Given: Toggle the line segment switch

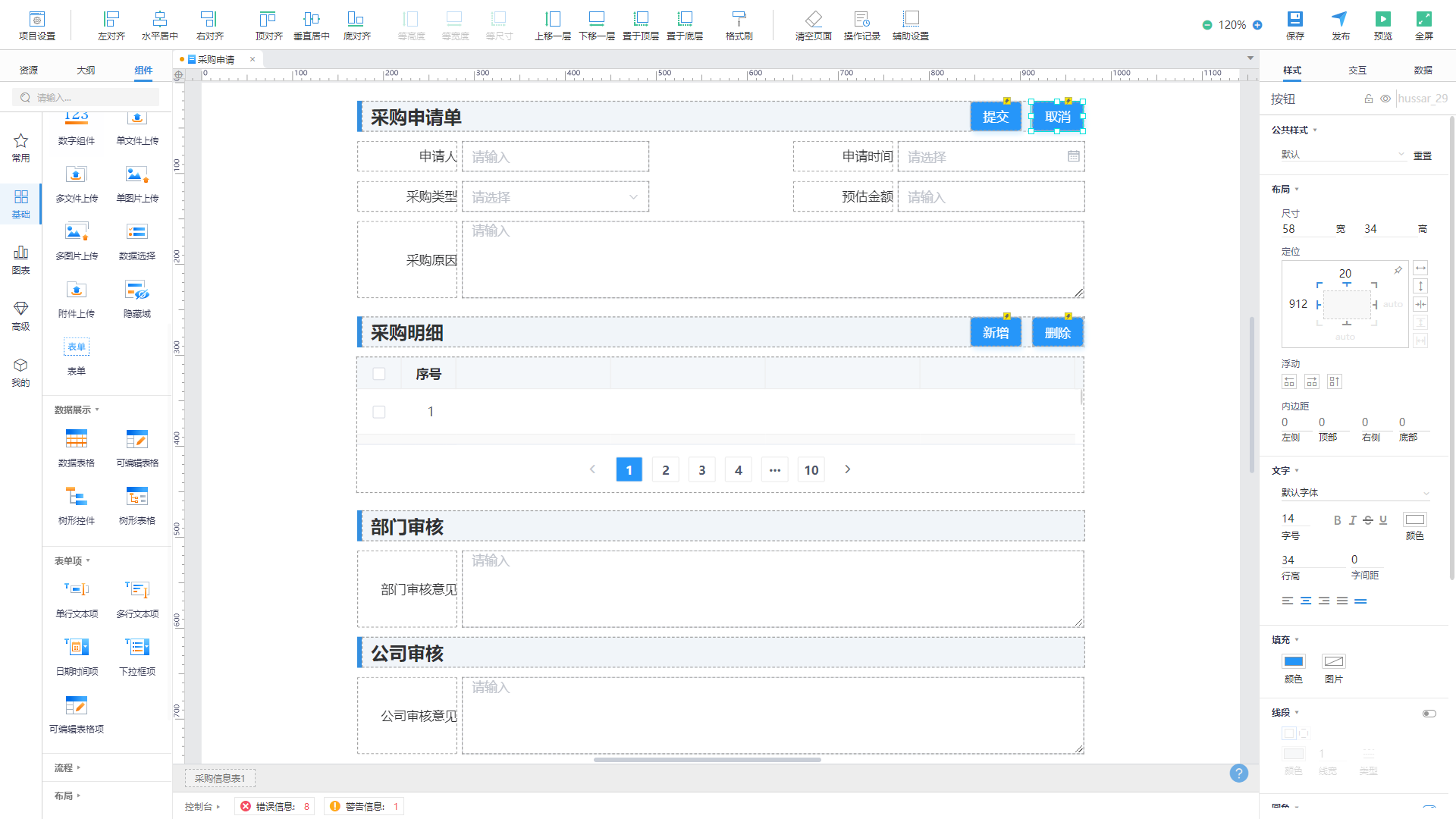Looking at the screenshot, I should [1429, 714].
